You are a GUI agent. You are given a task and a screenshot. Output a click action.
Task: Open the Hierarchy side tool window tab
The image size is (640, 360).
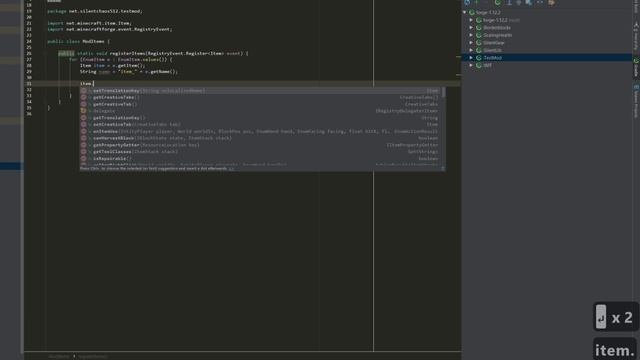click(x=636, y=36)
